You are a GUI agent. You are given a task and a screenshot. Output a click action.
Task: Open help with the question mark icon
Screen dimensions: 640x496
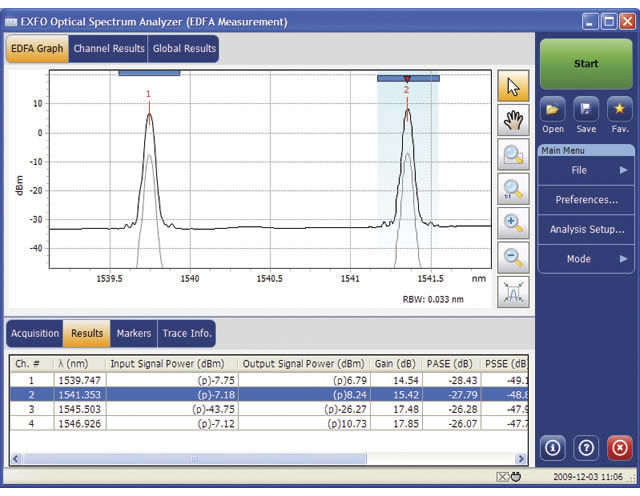tap(586, 448)
